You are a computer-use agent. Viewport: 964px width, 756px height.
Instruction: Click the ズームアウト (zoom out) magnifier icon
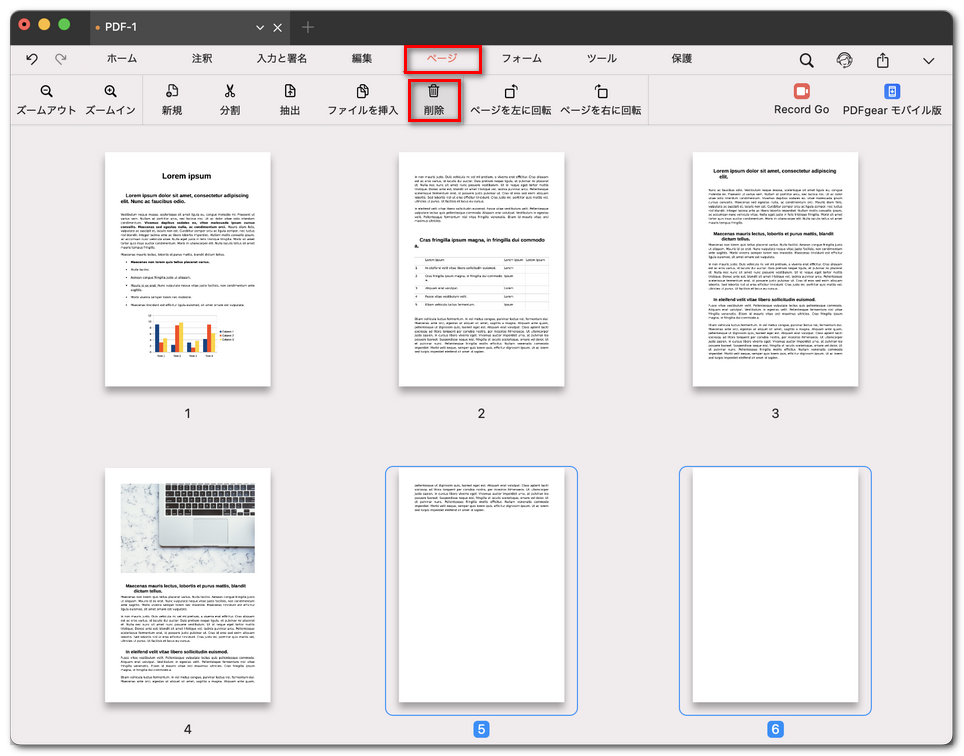point(46,92)
